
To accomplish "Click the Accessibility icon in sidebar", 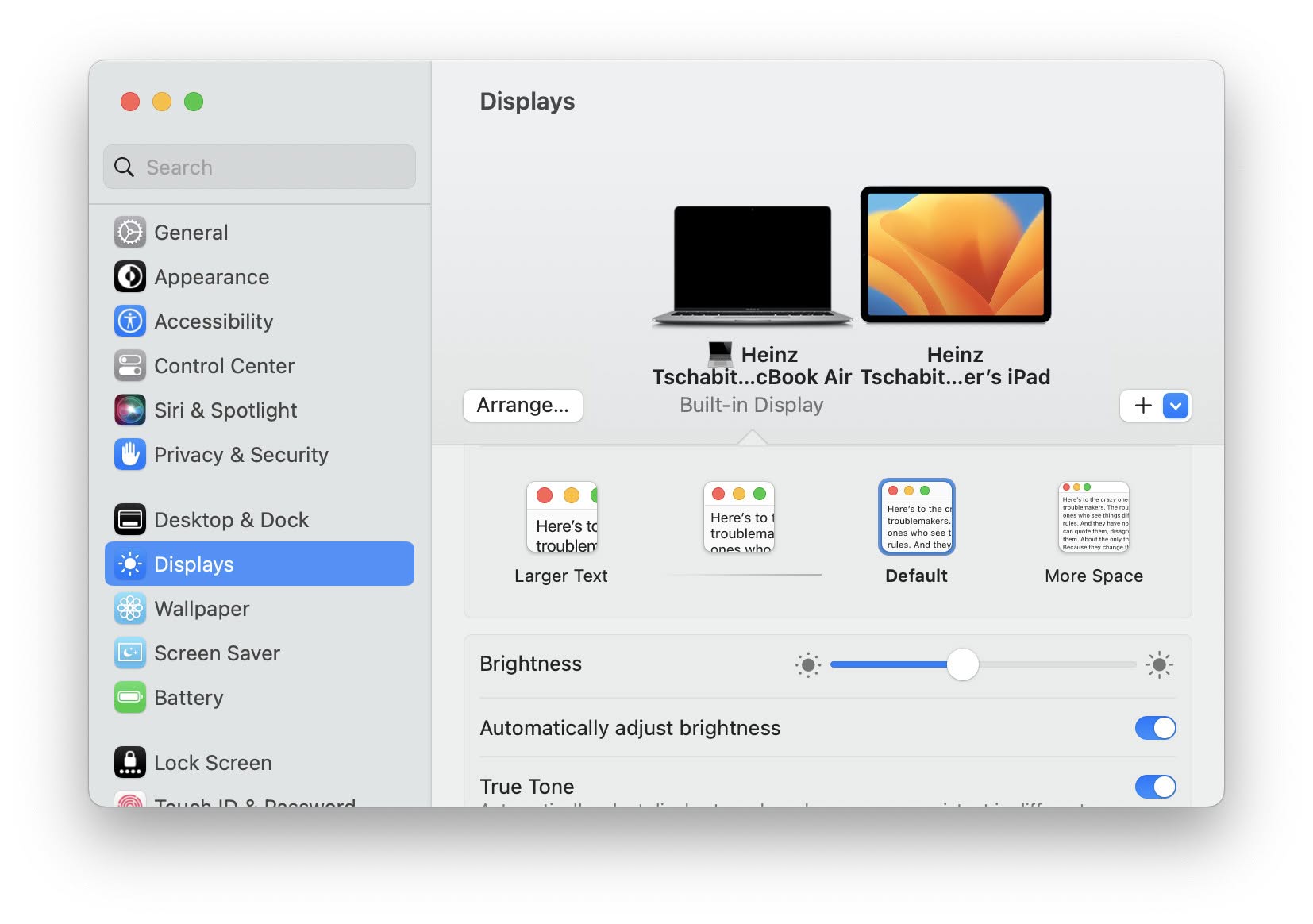I will 130,321.
